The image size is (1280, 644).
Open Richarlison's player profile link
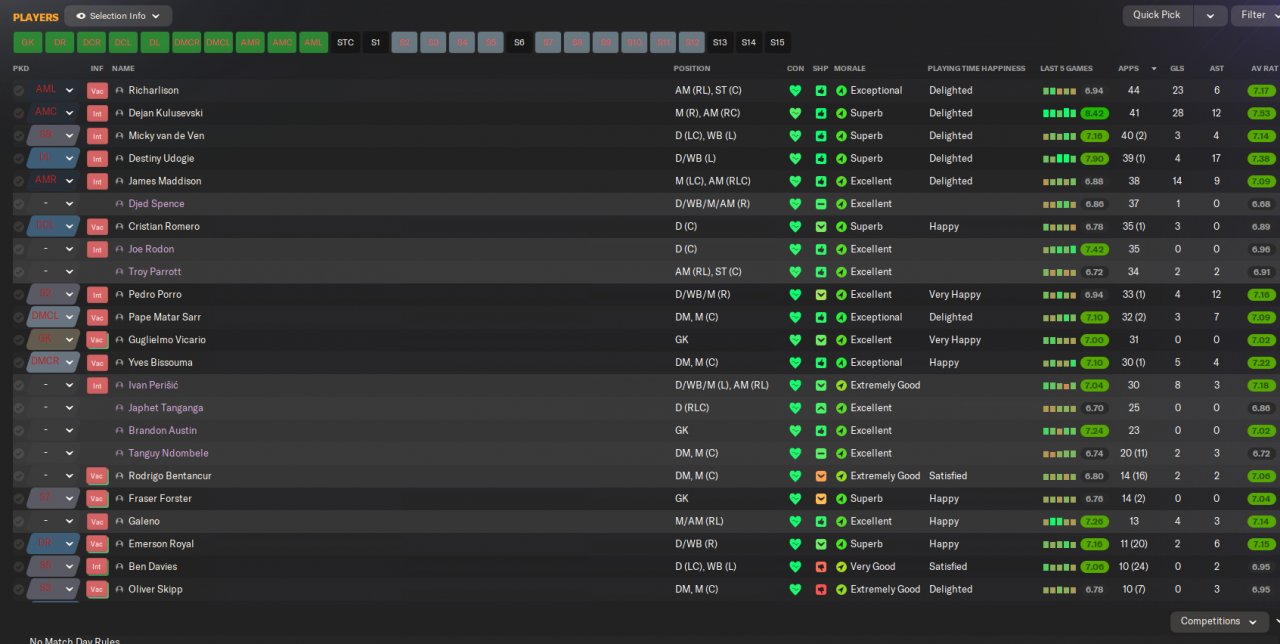[153, 90]
